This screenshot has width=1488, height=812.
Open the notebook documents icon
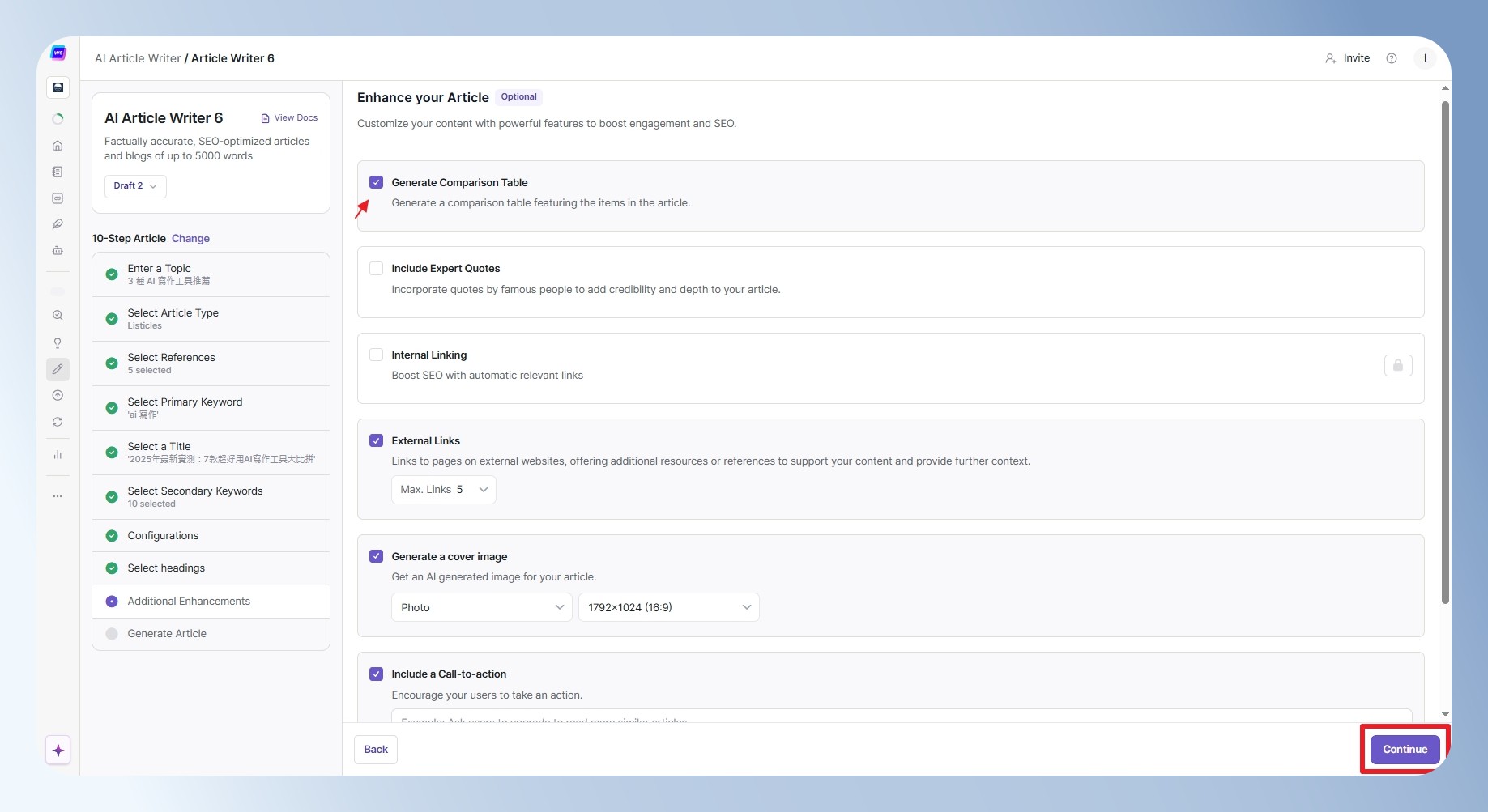[x=58, y=172]
